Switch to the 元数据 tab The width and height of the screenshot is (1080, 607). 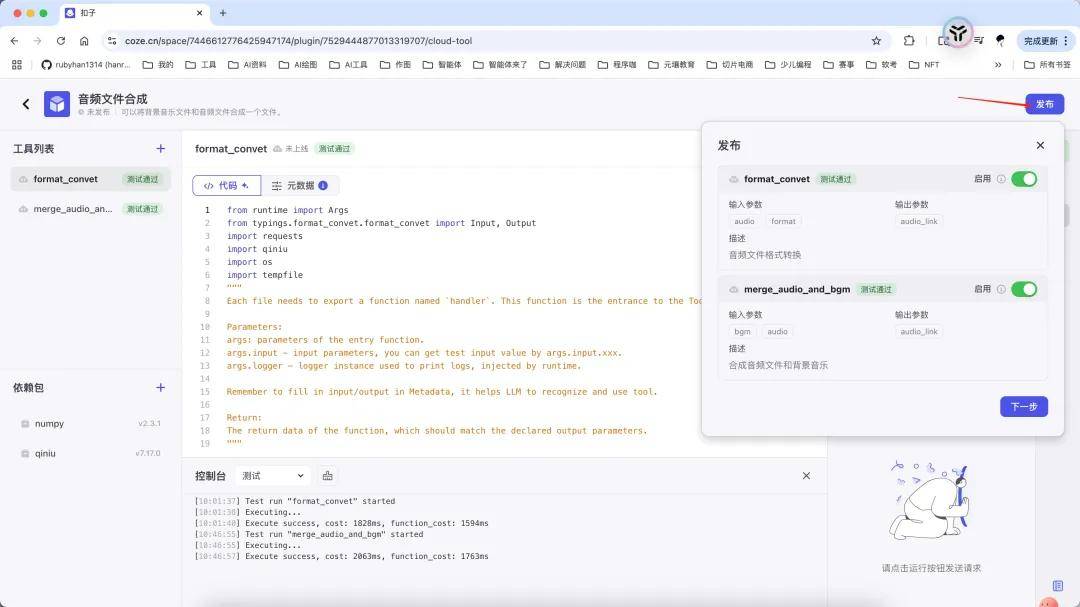point(299,186)
